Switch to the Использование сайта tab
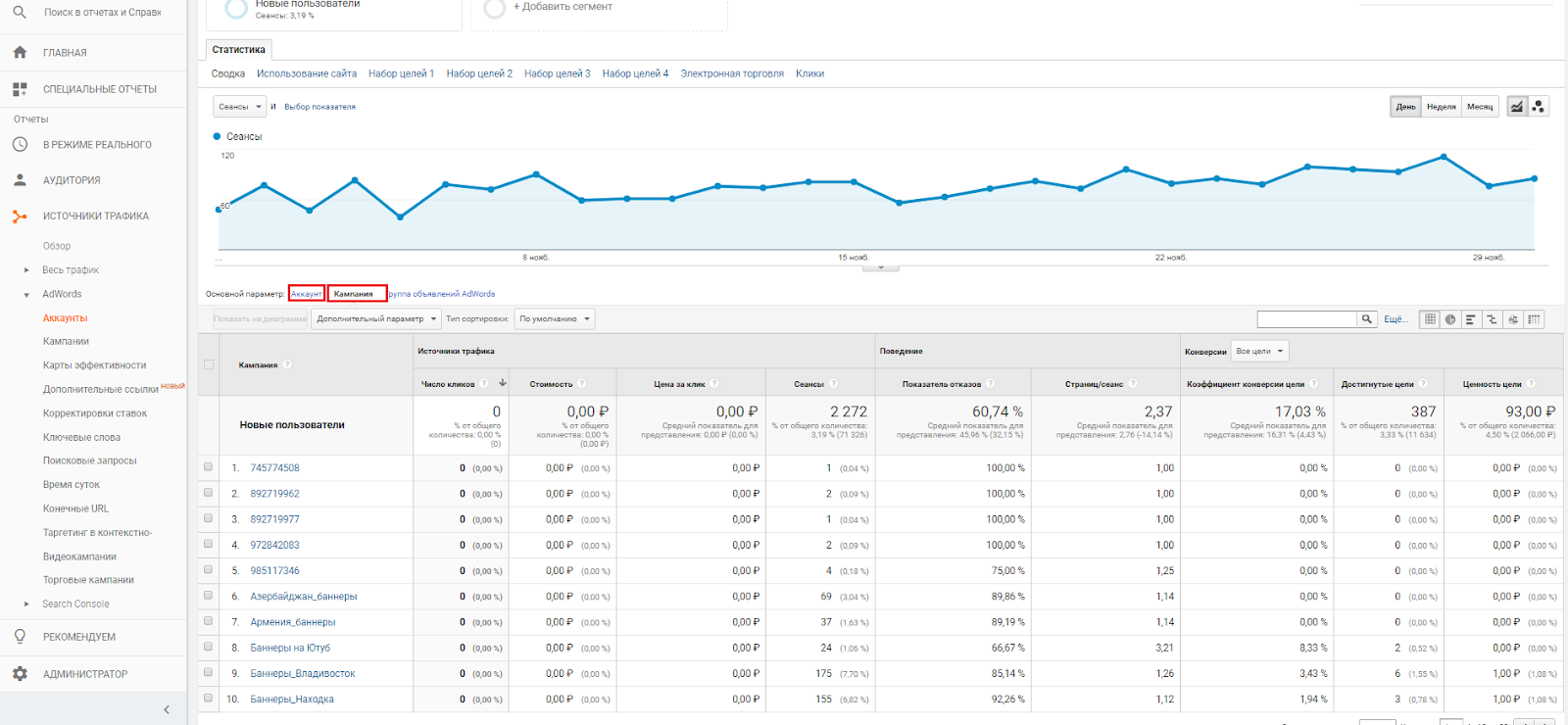 307,73
